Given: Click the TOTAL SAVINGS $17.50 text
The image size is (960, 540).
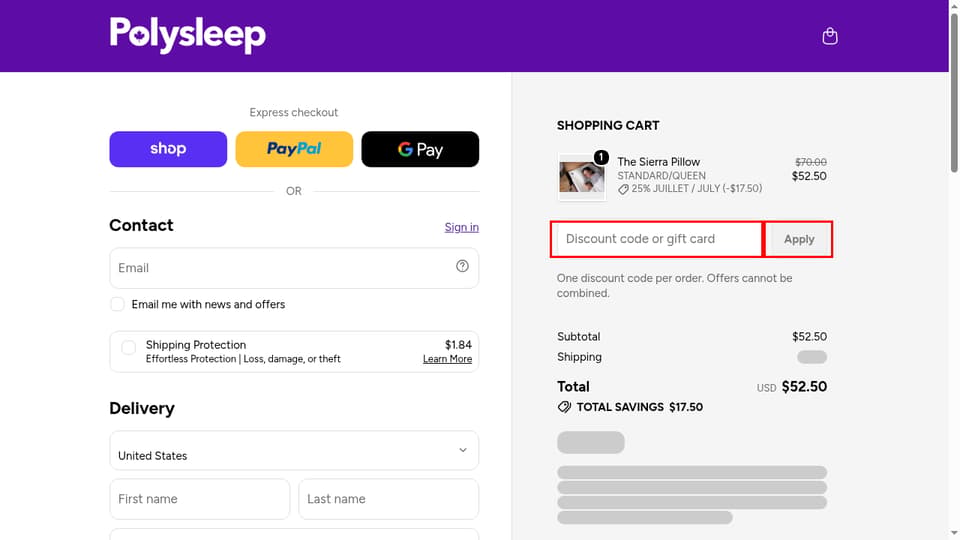Looking at the screenshot, I should [x=640, y=407].
